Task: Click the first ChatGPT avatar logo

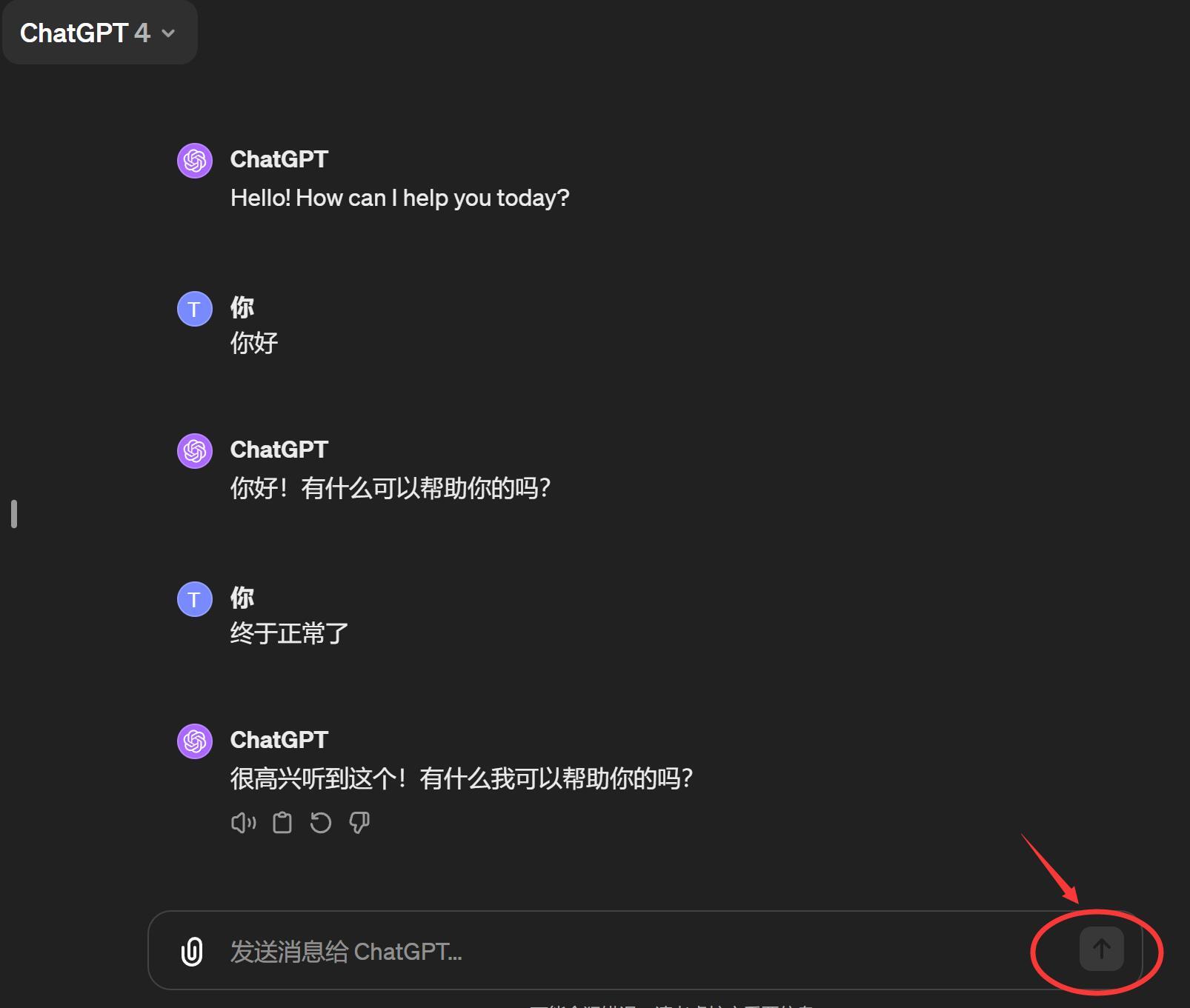Action: coord(195,161)
